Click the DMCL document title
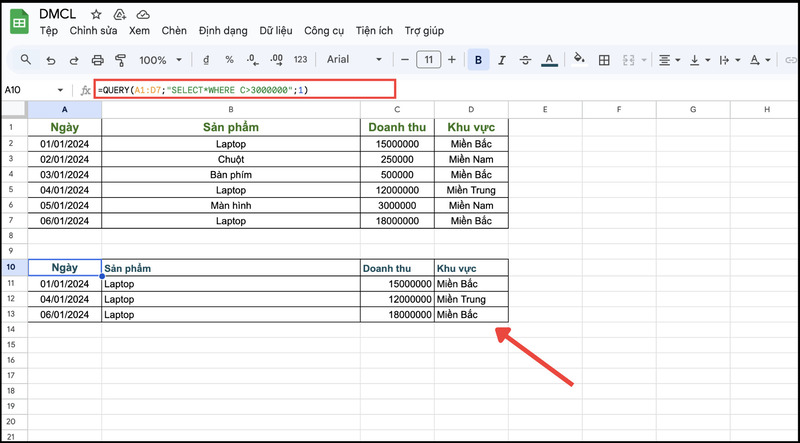800x443 pixels. coord(58,14)
